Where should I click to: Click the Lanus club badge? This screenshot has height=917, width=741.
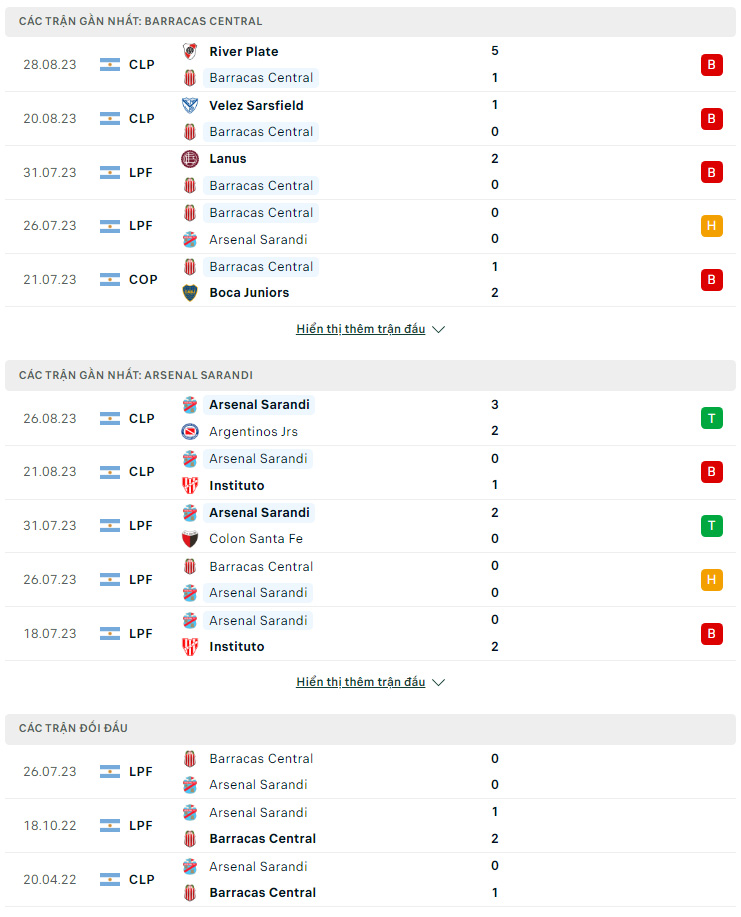point(189,159)
